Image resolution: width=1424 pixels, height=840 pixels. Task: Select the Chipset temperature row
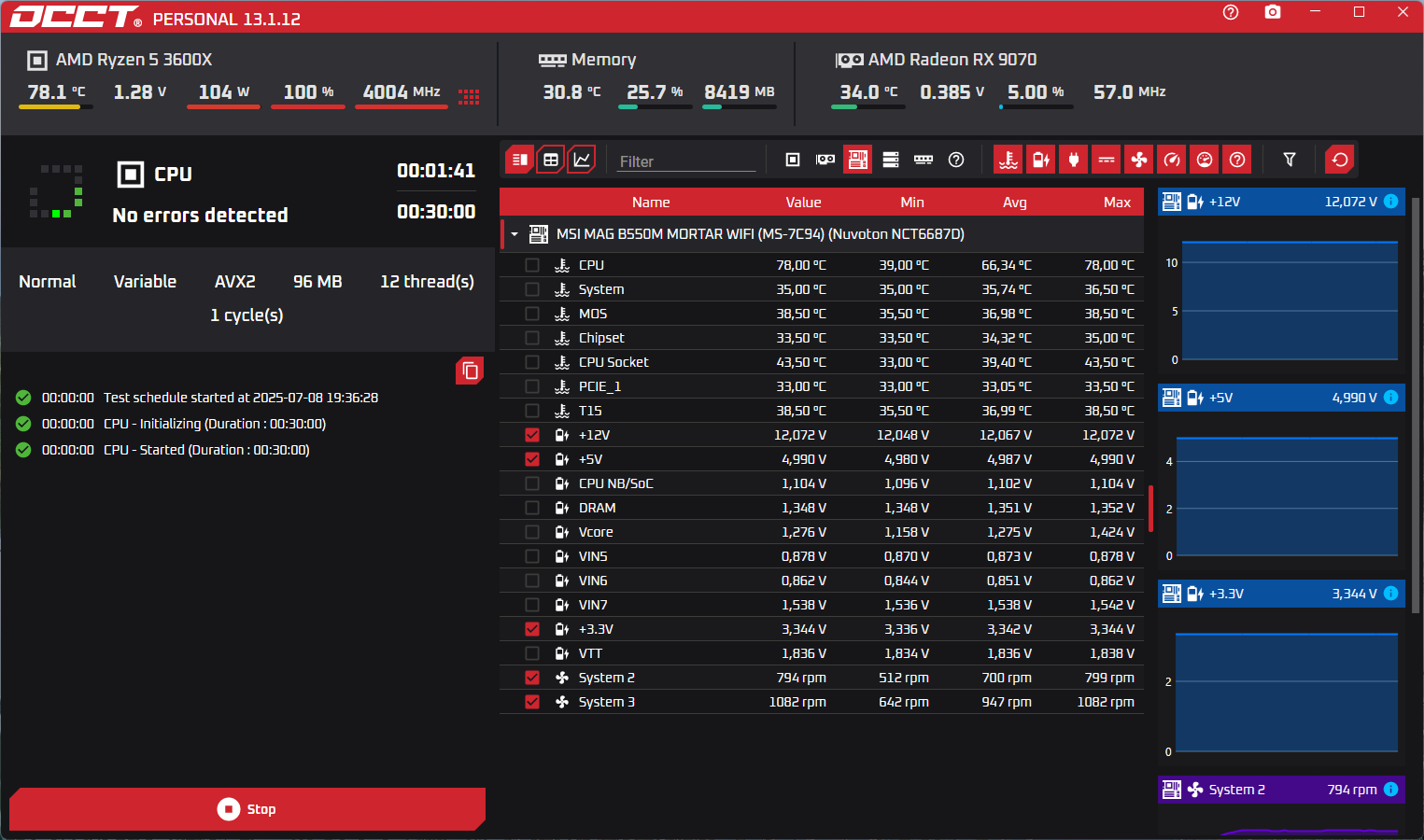click(822, 338)
